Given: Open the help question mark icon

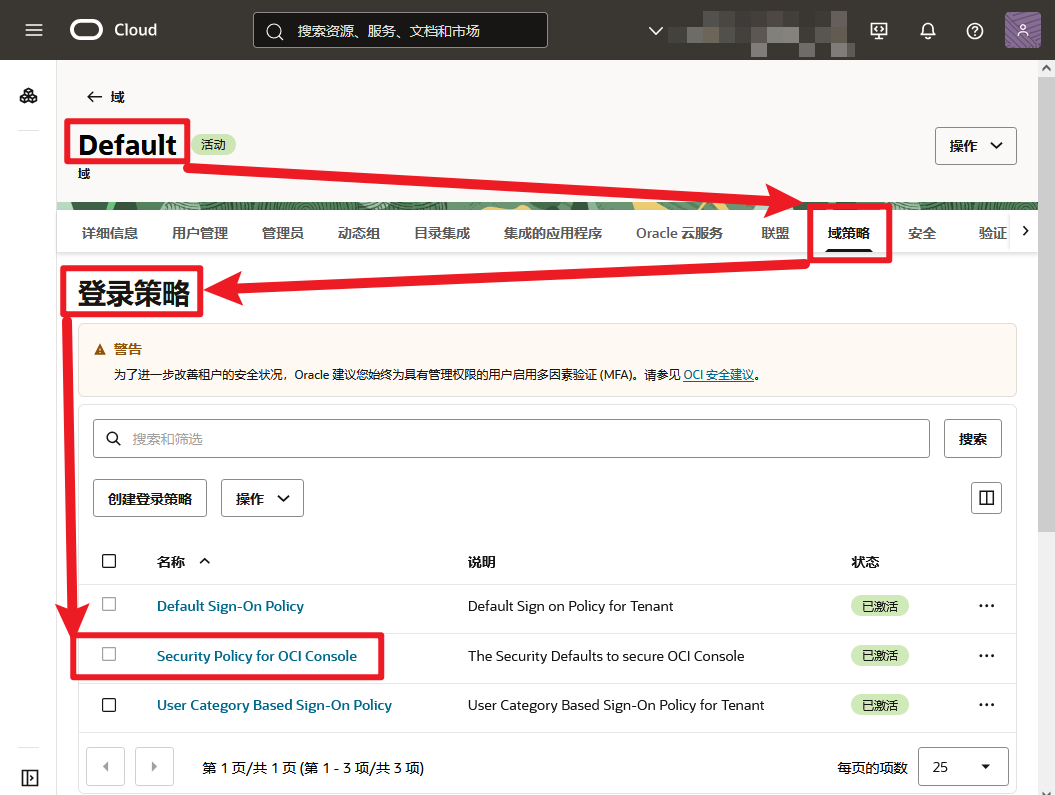Looking at the screenshot, I should pos(974,30).
